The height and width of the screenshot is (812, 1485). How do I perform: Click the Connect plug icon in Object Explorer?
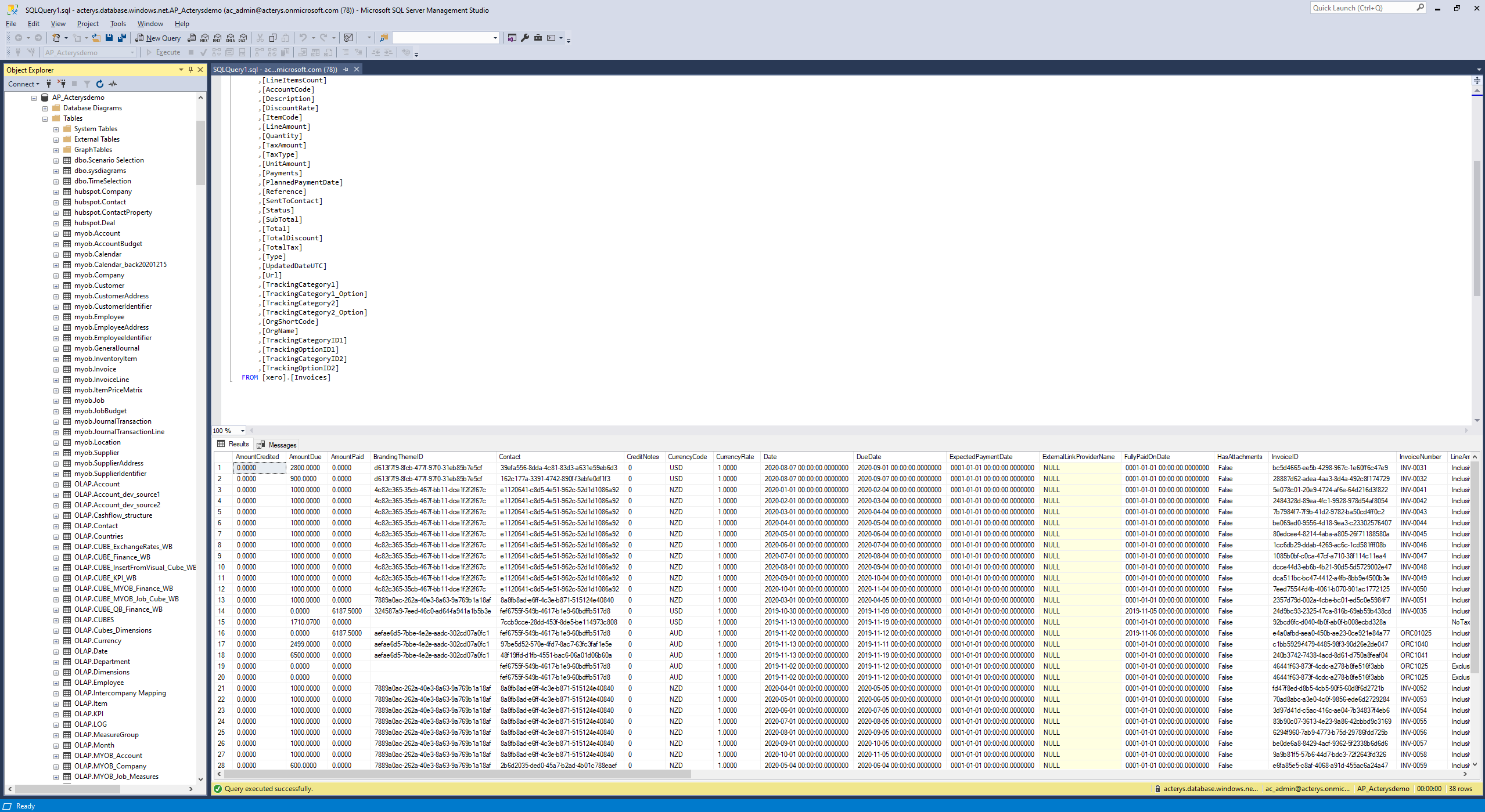coord(49,84)
